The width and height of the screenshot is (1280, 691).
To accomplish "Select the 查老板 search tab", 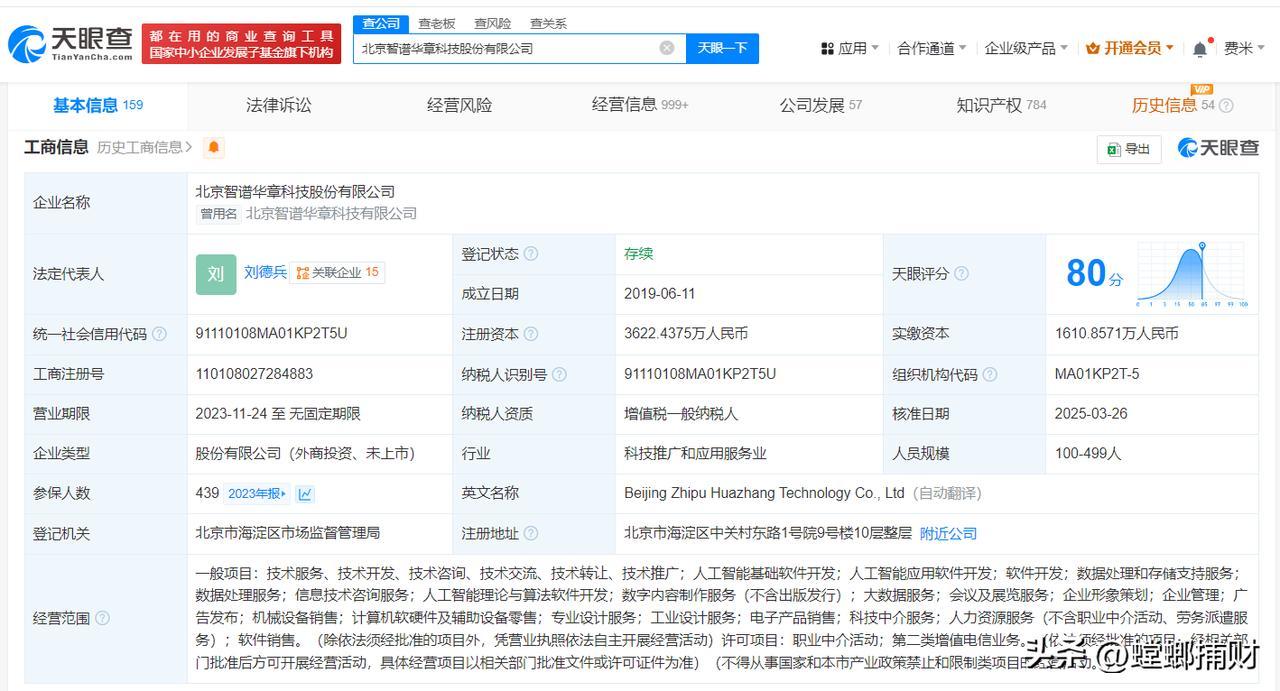I will pos(437,23).
